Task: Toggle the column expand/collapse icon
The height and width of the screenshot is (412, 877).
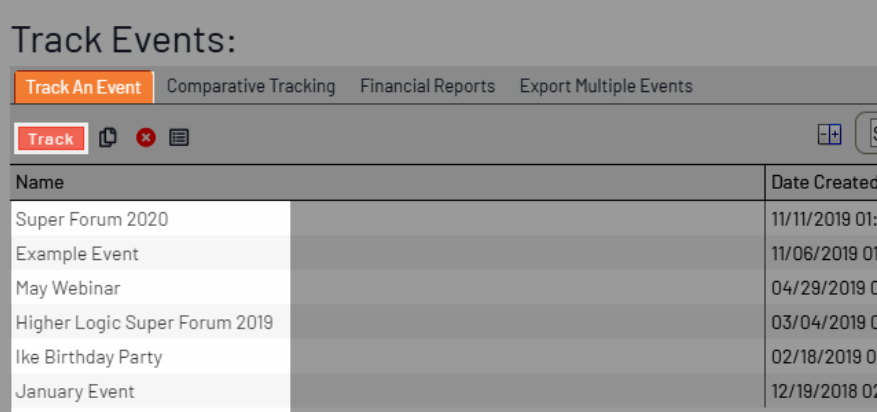Action: coord(829,135)
